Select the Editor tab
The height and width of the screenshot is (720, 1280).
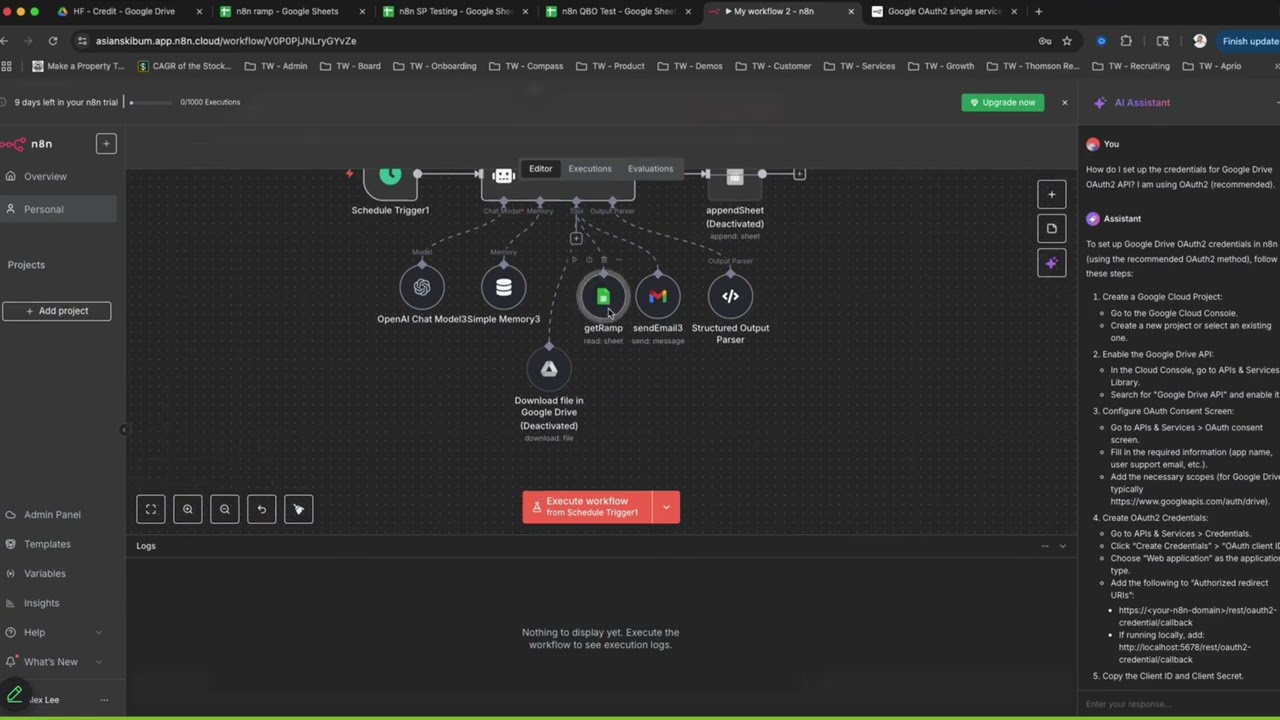(x=540, y=169)
